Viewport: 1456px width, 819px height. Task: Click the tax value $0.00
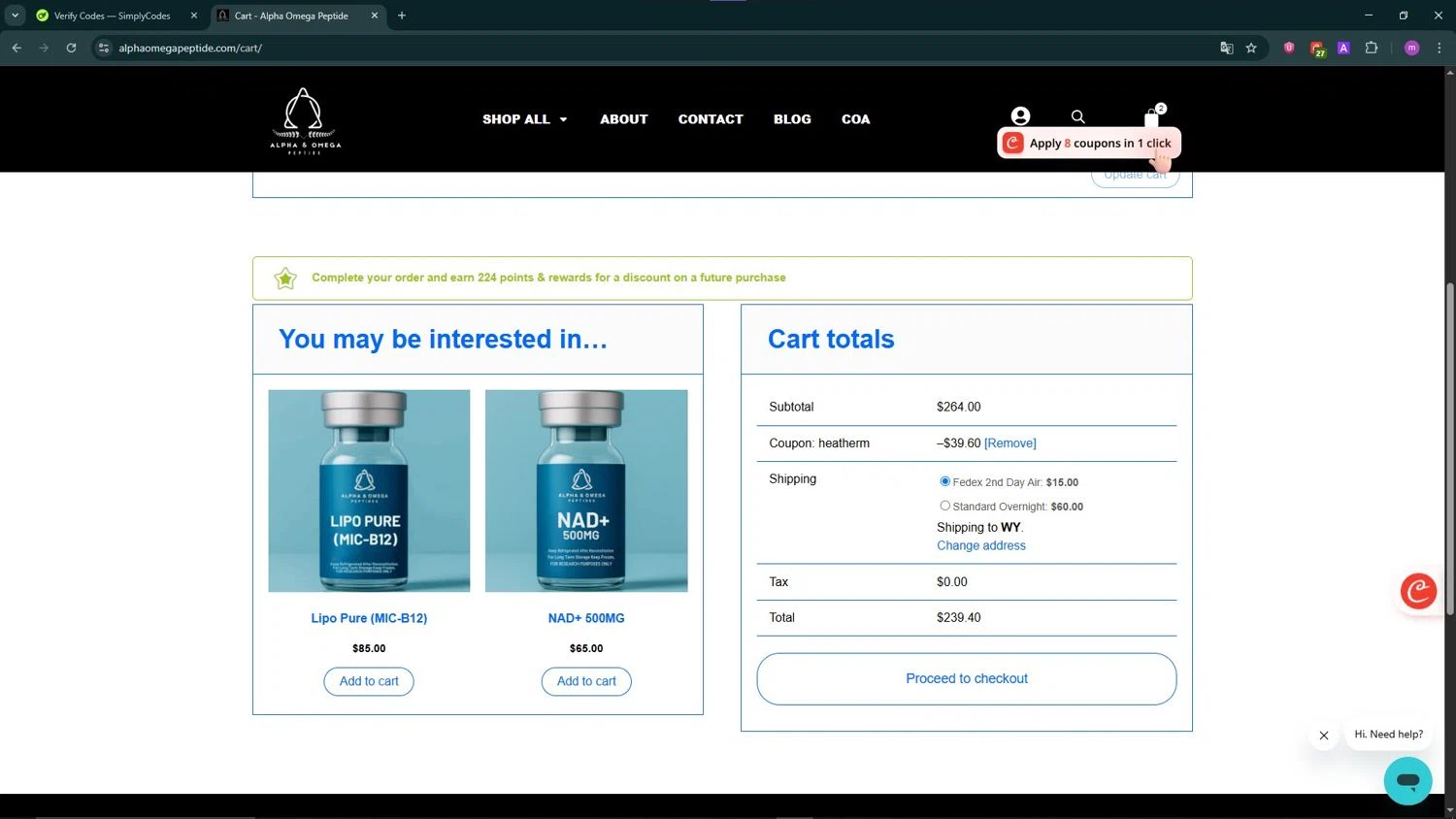coord(952,582)
